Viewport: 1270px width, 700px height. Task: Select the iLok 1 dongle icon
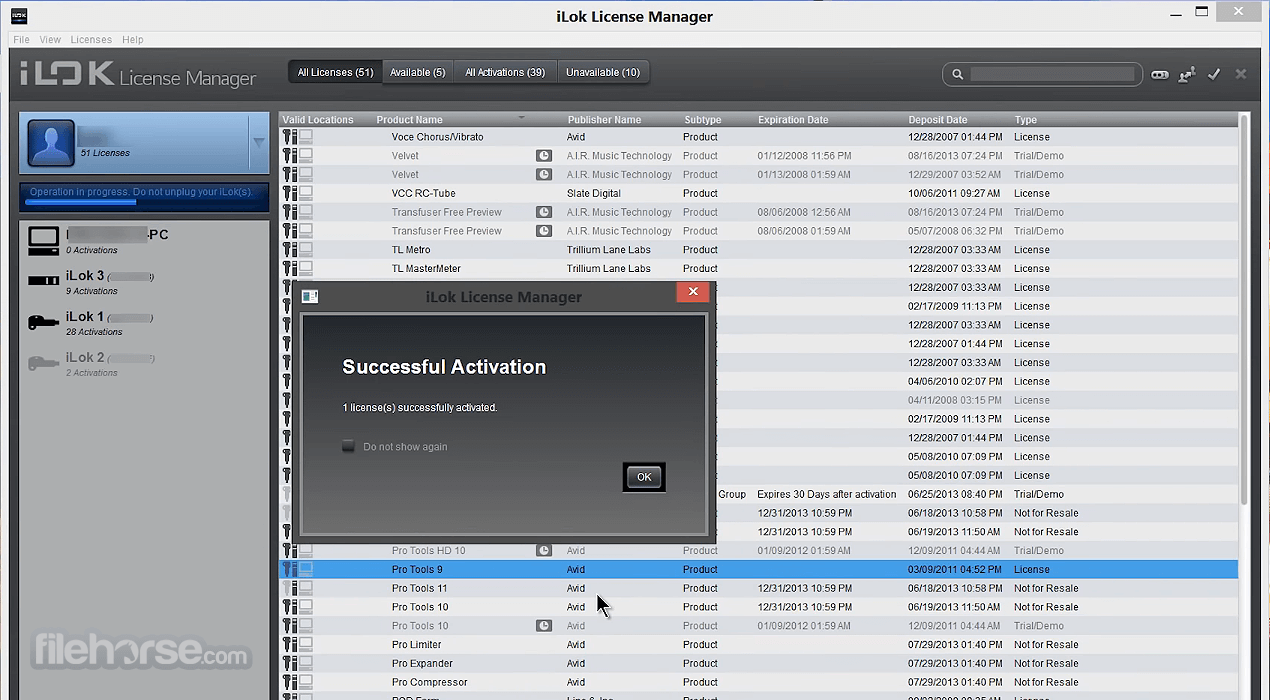coord(43,322)
